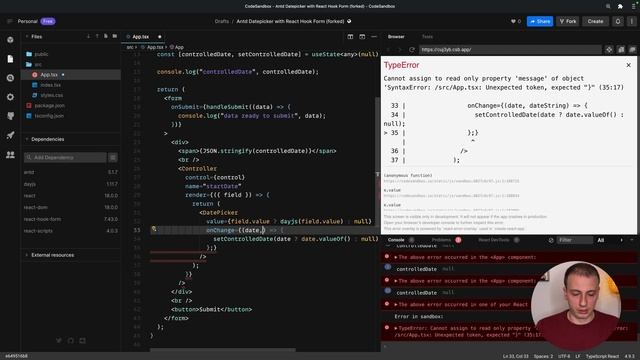The height and width of the screenshot is (360, 640).
Task: Expand the public folder
Action: click(41, 54)
